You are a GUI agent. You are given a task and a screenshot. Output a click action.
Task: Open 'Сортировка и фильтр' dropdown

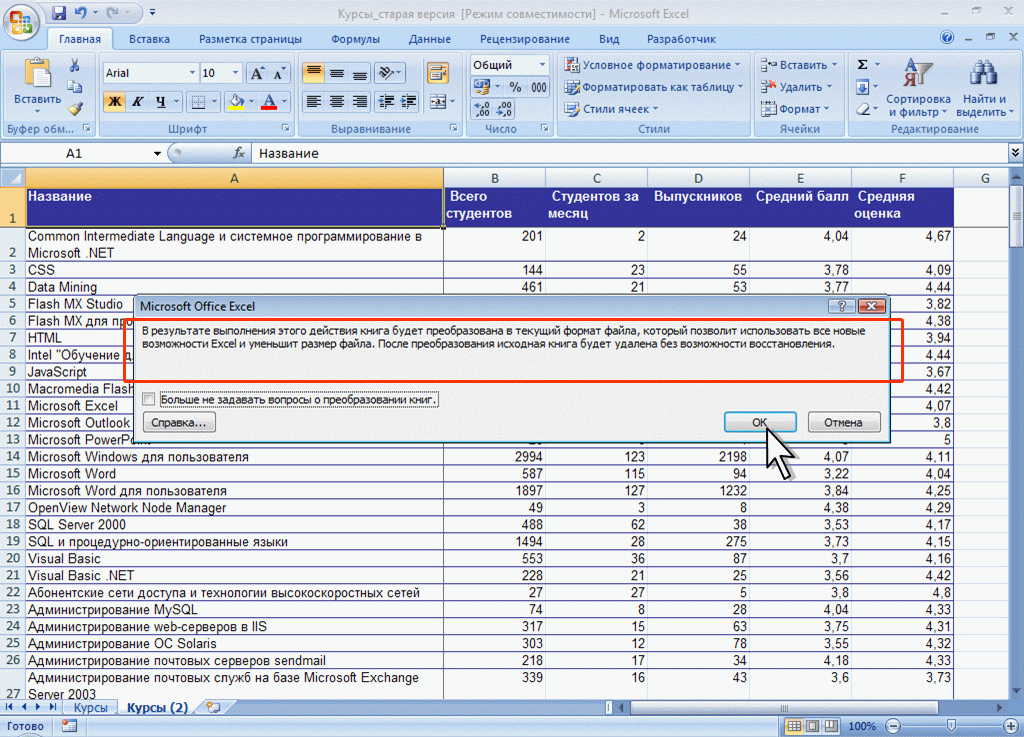(918, 87)
